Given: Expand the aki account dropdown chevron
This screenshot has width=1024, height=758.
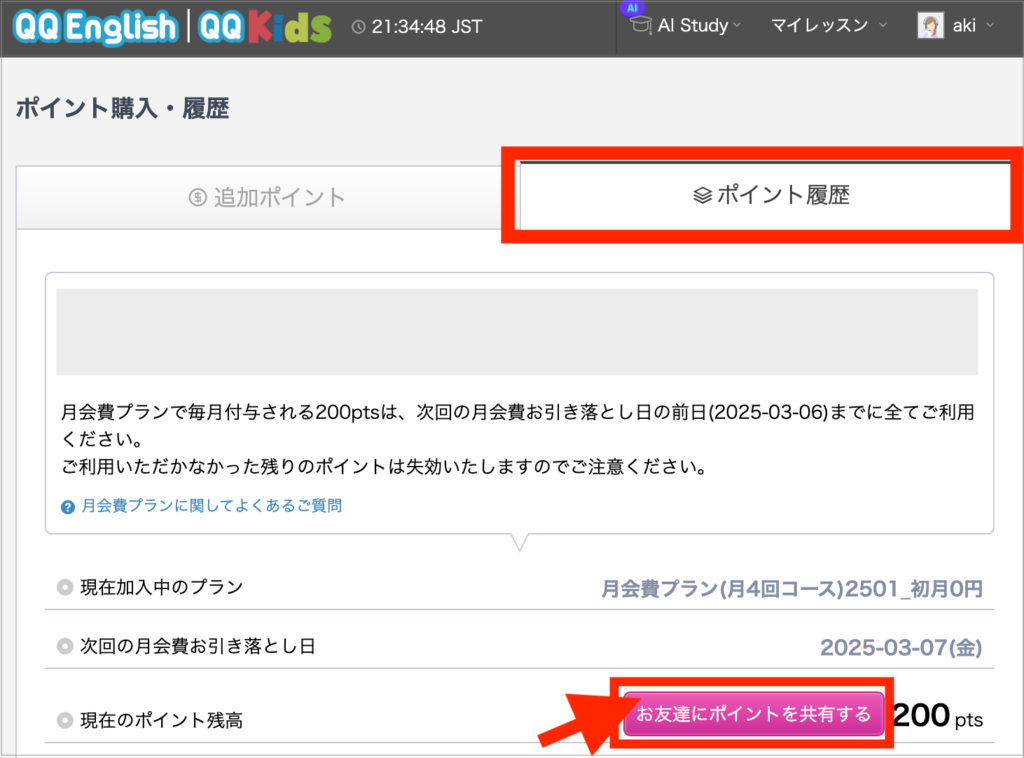Looking at the screenshot, I should [990, 26].
